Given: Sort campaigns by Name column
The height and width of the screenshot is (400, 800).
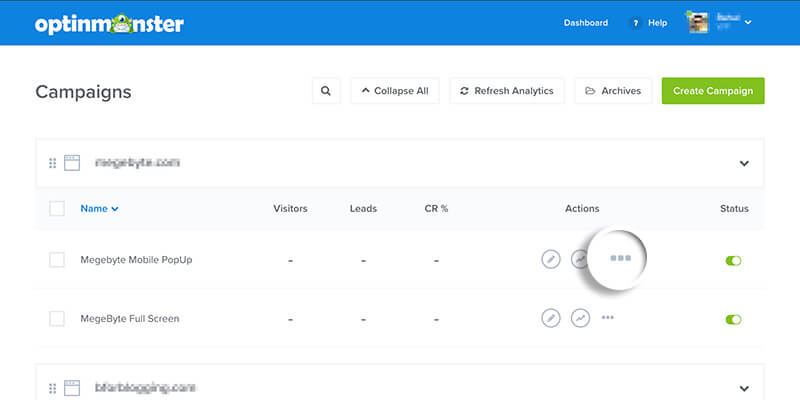Looking at the screenshot, I should [x=99, y=209].
